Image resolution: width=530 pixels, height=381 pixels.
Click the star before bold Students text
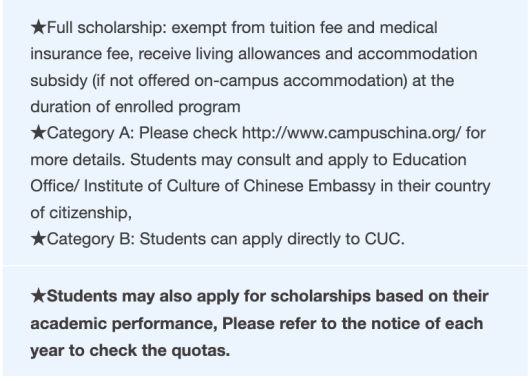tap(38, 296)
